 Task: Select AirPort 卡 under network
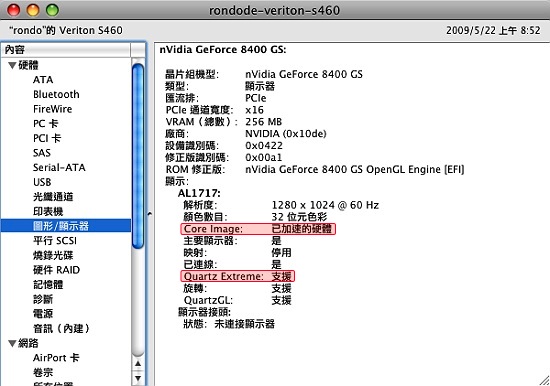(x=56, y=358)
